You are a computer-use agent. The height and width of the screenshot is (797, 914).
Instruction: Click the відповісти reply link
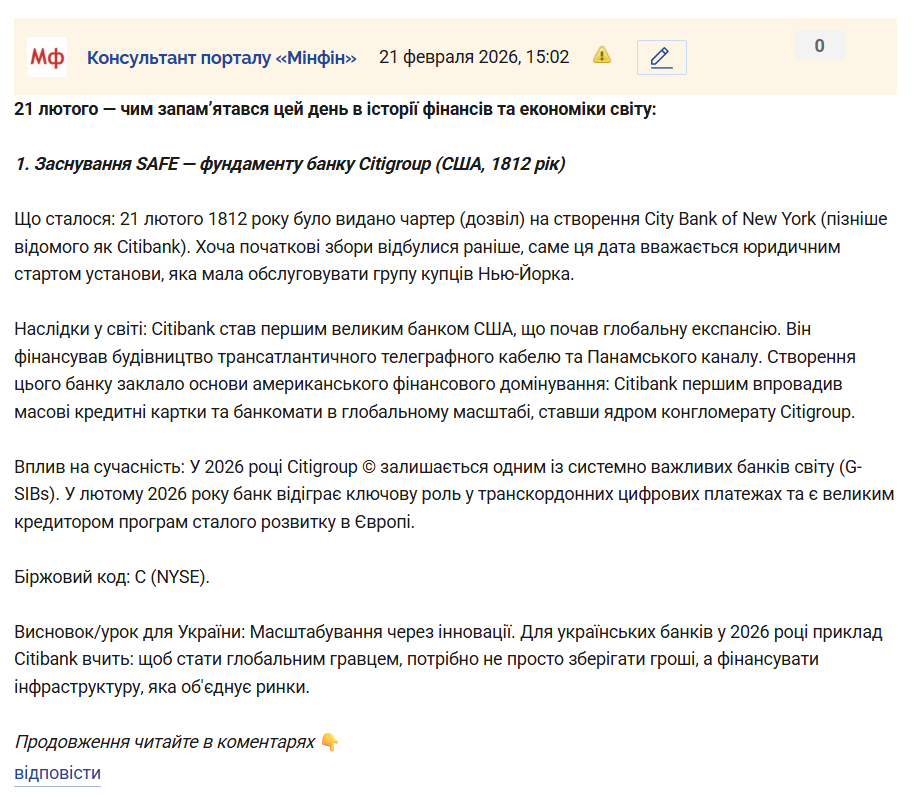click(x=58, y=773)
